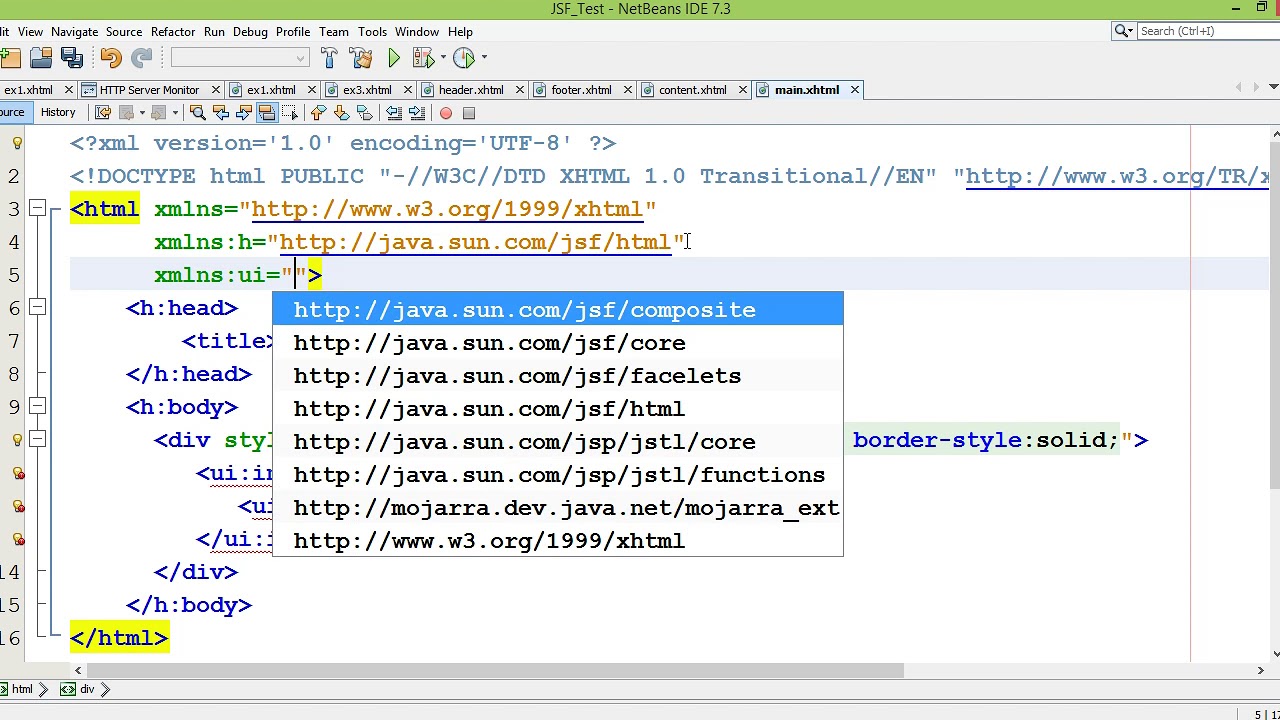Click the lightbulb hint beside div line

click(17, 441)
